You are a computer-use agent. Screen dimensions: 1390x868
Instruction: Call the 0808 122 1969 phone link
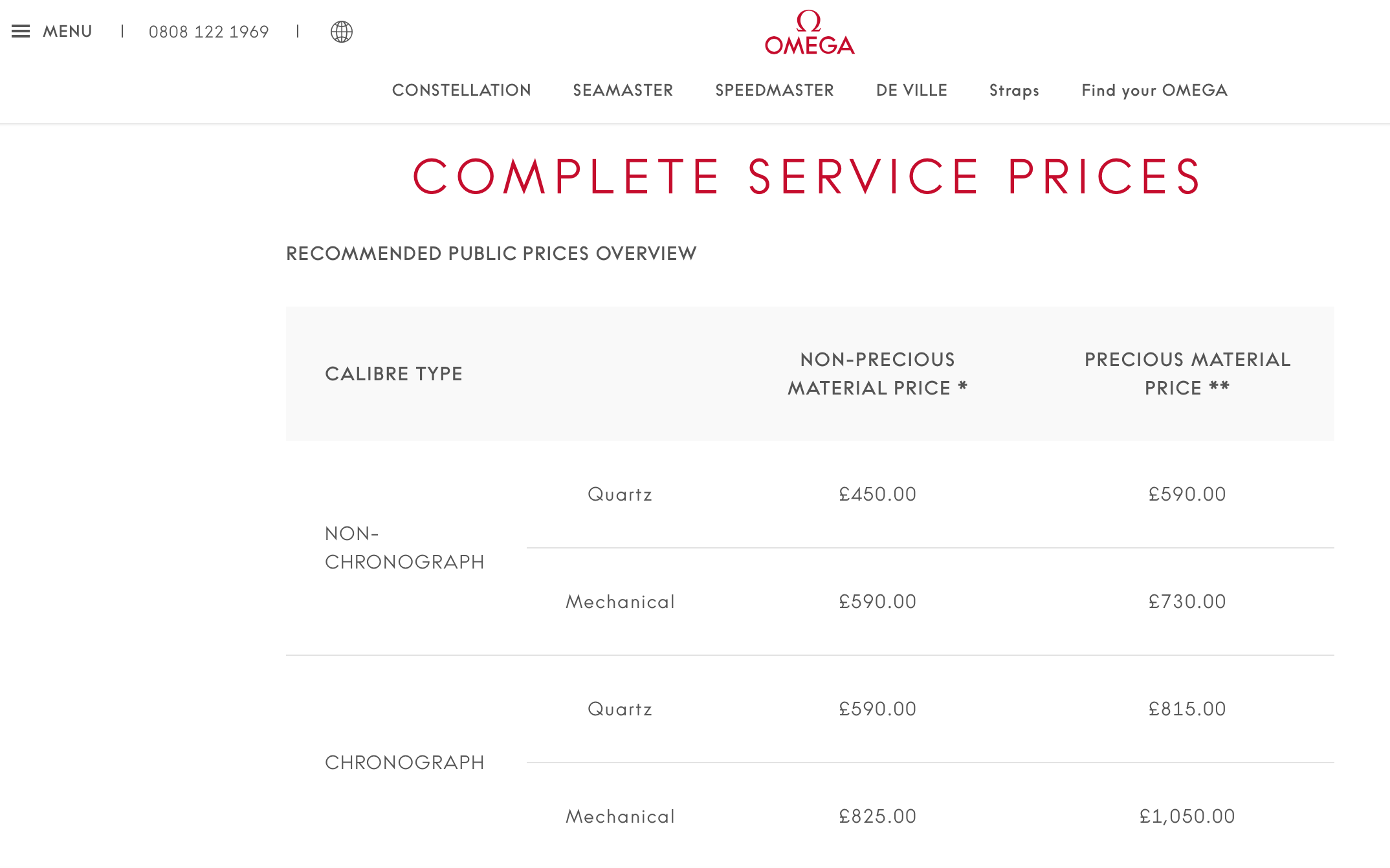pyautogui.click(x=208, y=32)
